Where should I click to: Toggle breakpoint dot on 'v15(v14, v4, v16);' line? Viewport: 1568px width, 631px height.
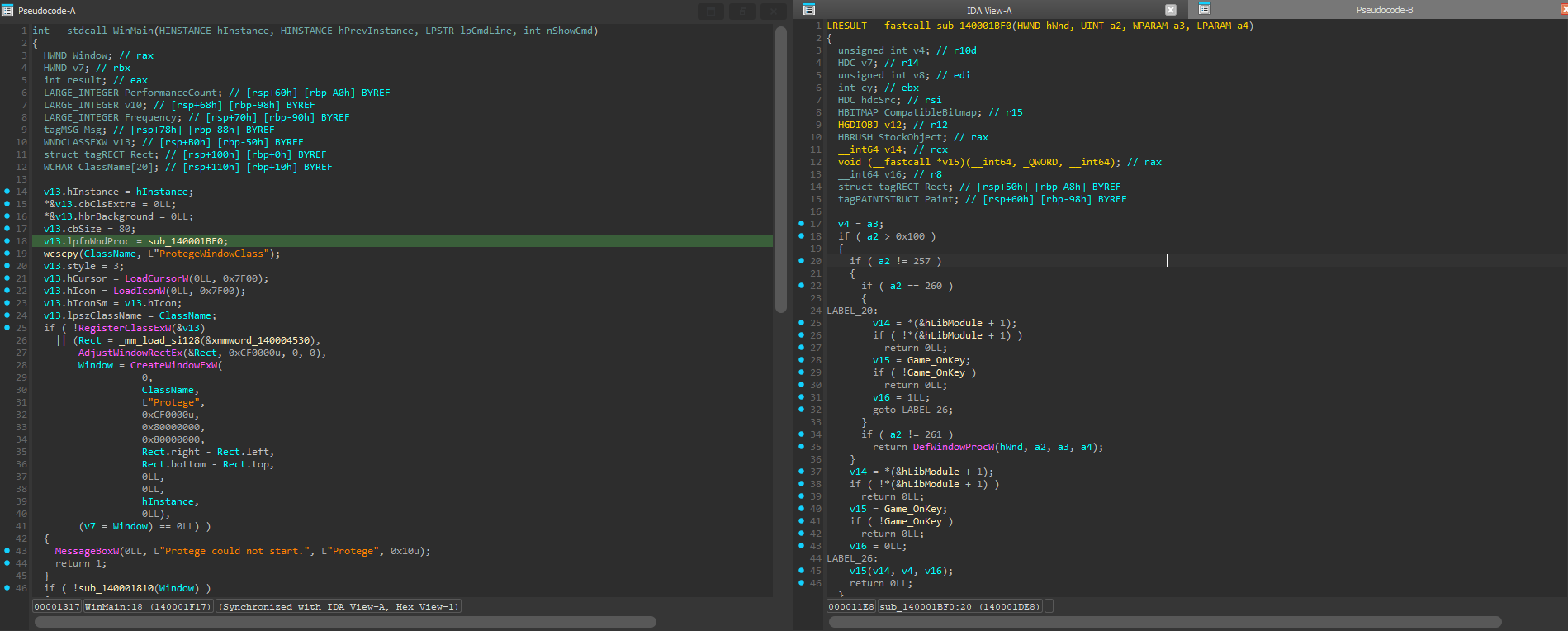801,571
